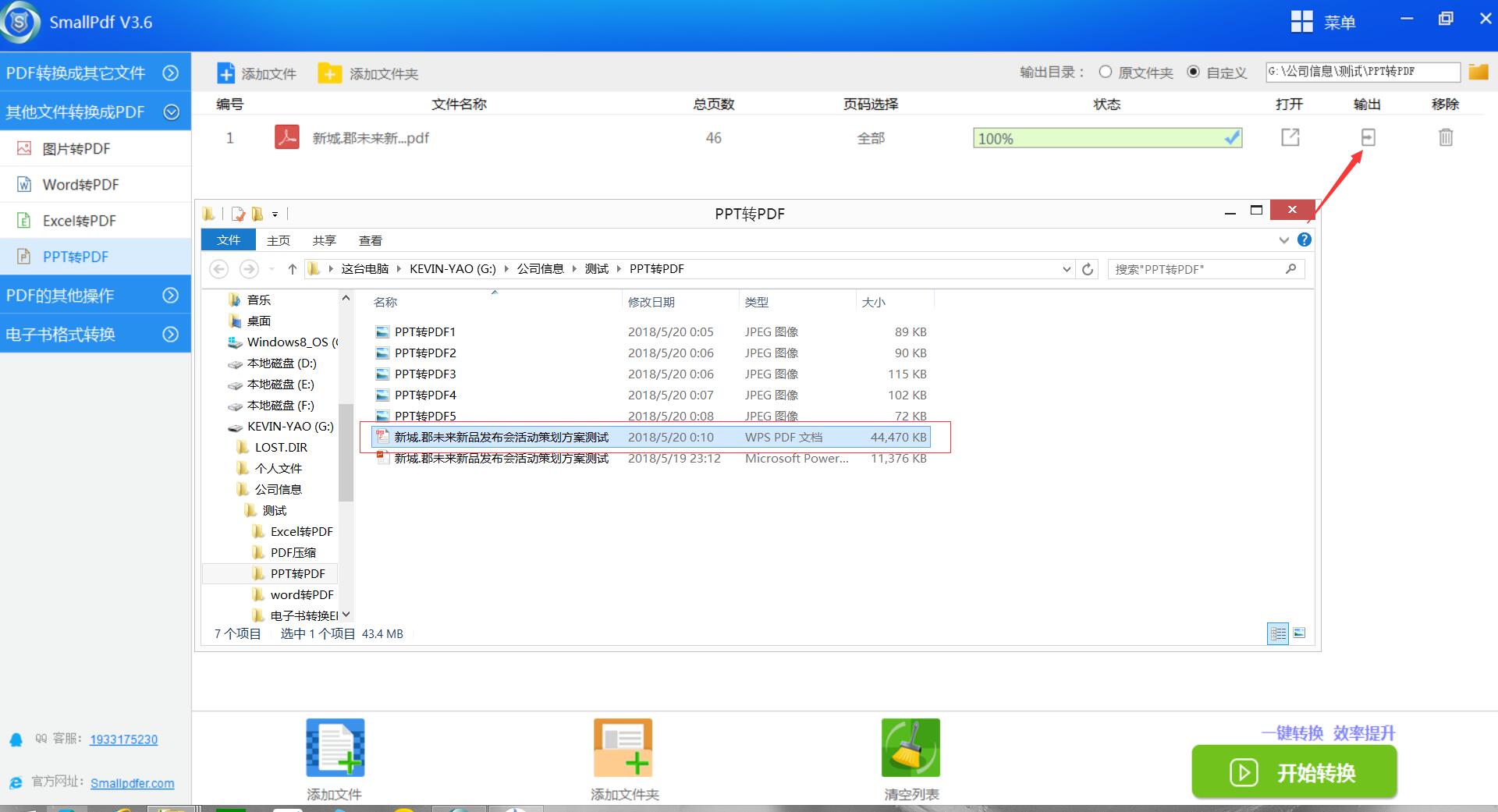
Task: Click the explorer tree scrollbar
Action: 346,452
